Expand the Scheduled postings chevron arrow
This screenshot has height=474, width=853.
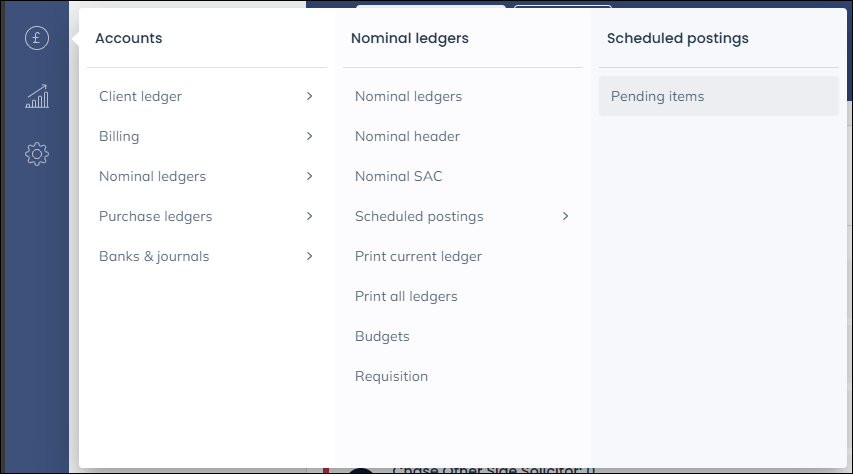pyautogui.click(x=566, y=216)
